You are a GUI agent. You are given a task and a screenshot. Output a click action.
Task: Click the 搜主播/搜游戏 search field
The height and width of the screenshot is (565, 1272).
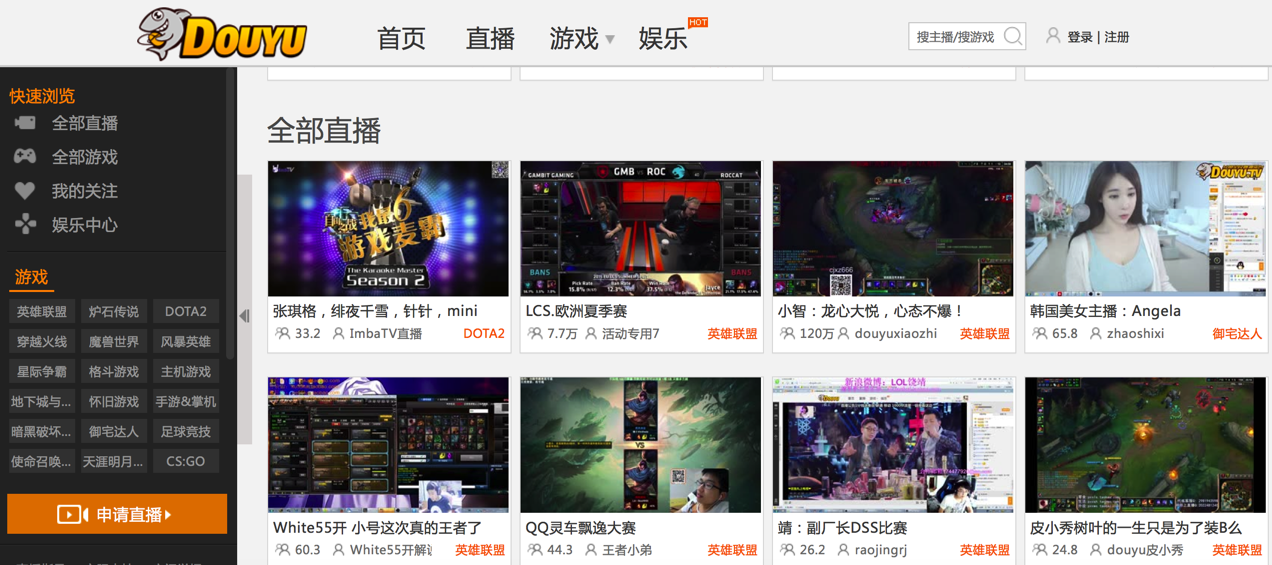coord(955,37)
